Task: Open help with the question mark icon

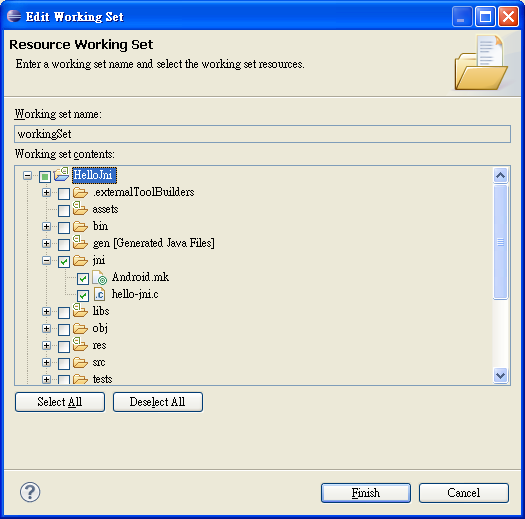Action: click(x=30, y=492)
